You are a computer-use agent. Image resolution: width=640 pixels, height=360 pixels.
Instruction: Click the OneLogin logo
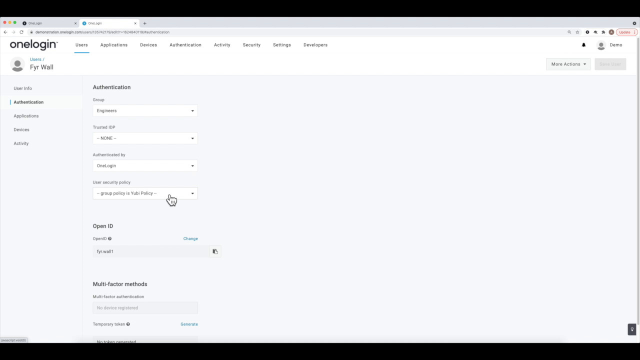pyautogui.click(x=34, y=45)
